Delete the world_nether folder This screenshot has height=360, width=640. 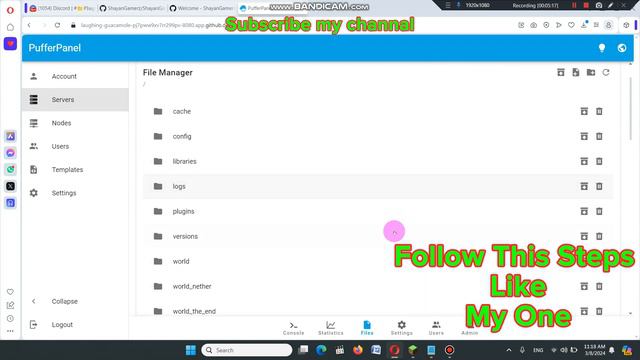click(x=599, y=286)
